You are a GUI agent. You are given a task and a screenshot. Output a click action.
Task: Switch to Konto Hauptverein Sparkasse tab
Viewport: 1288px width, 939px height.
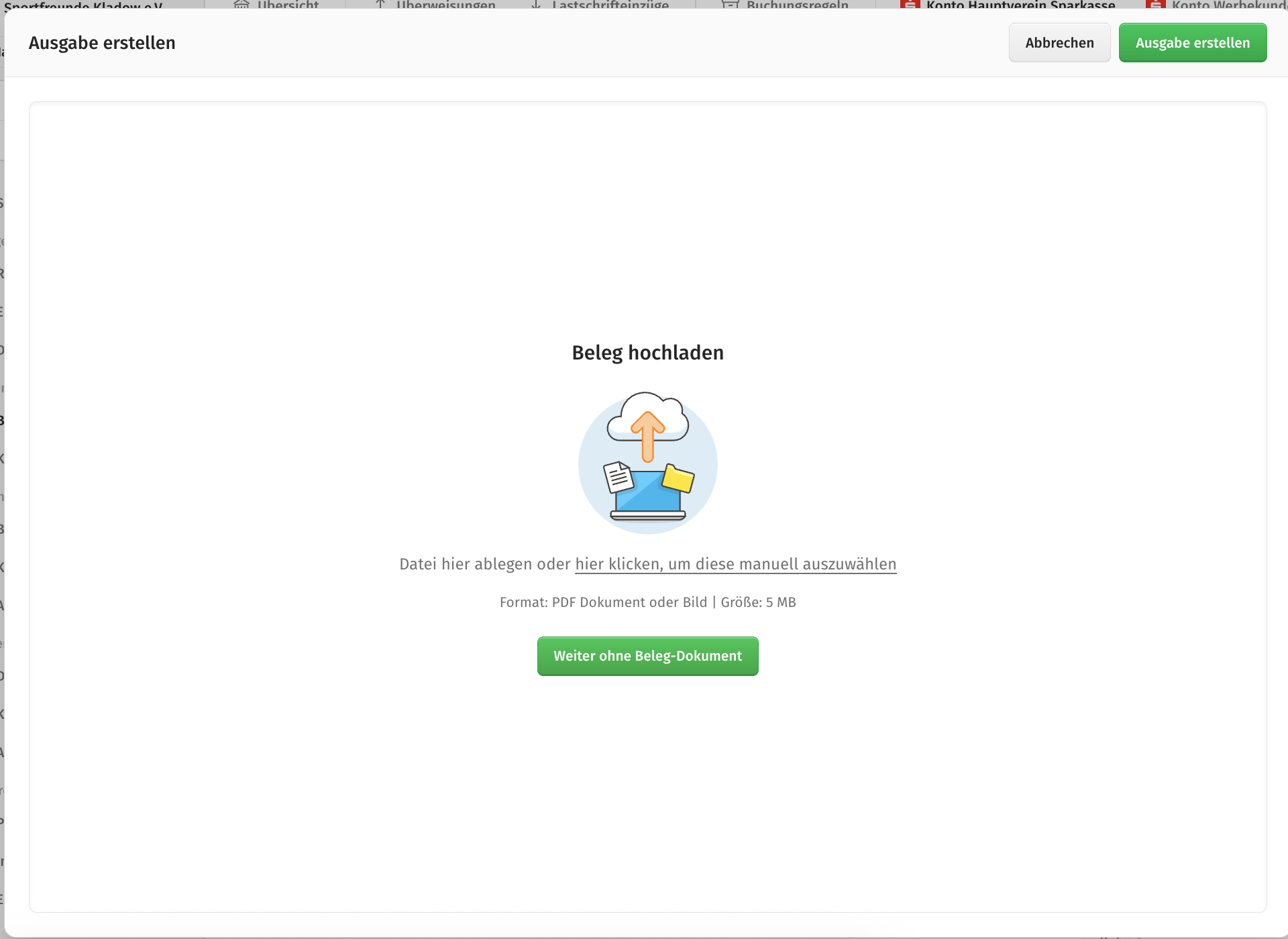1020,5
